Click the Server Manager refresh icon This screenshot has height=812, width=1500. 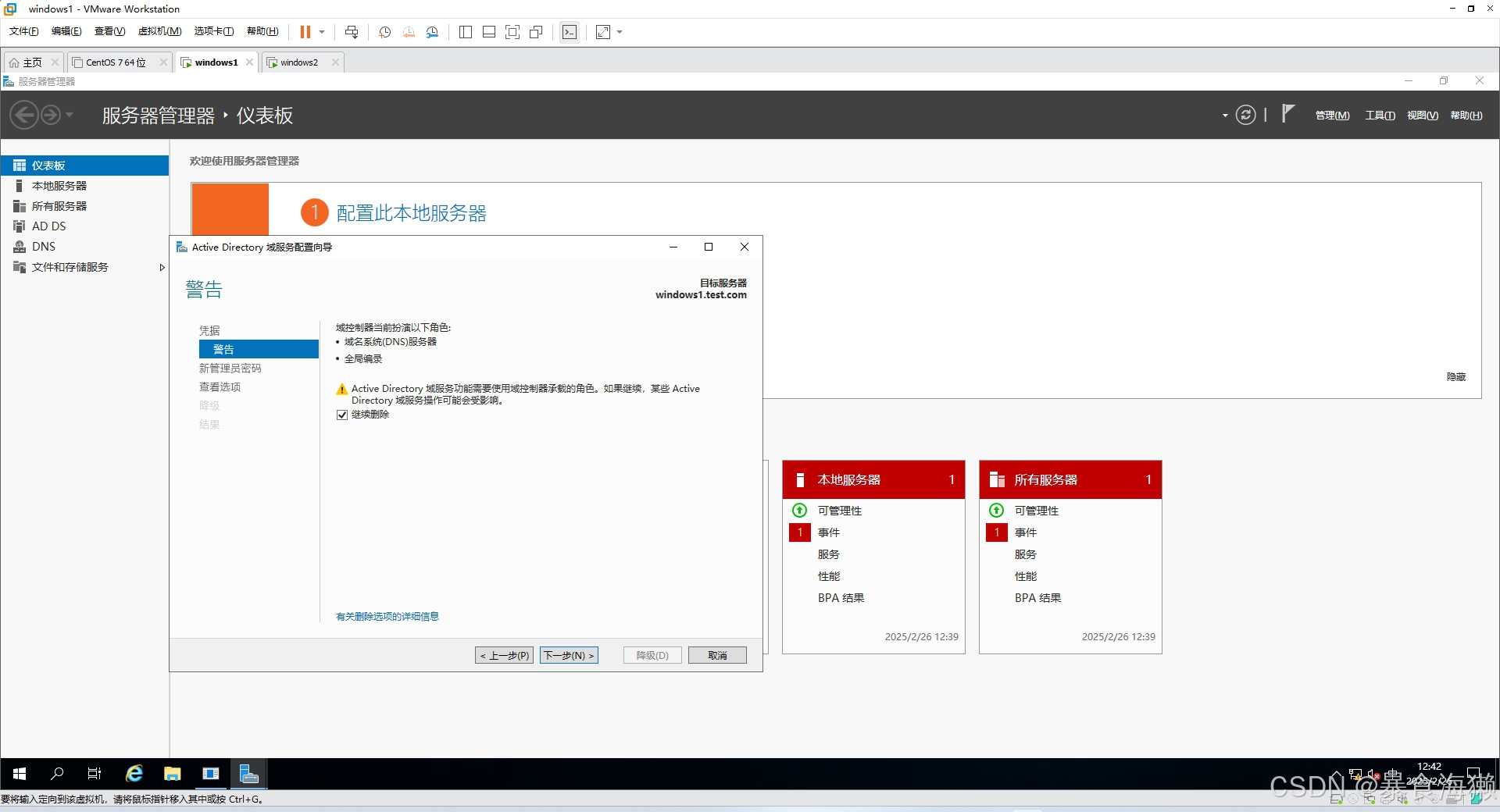pos(1245,116)
